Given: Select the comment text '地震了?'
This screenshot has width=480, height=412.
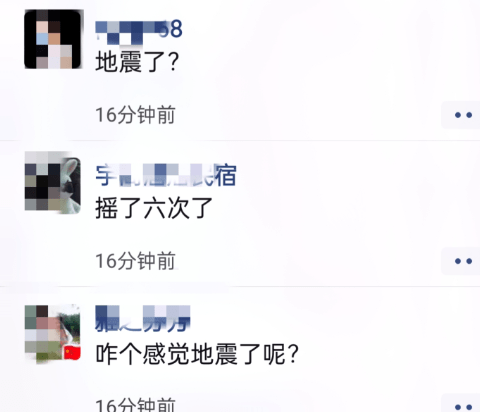Looking at the screenshot, I should 137,62.
